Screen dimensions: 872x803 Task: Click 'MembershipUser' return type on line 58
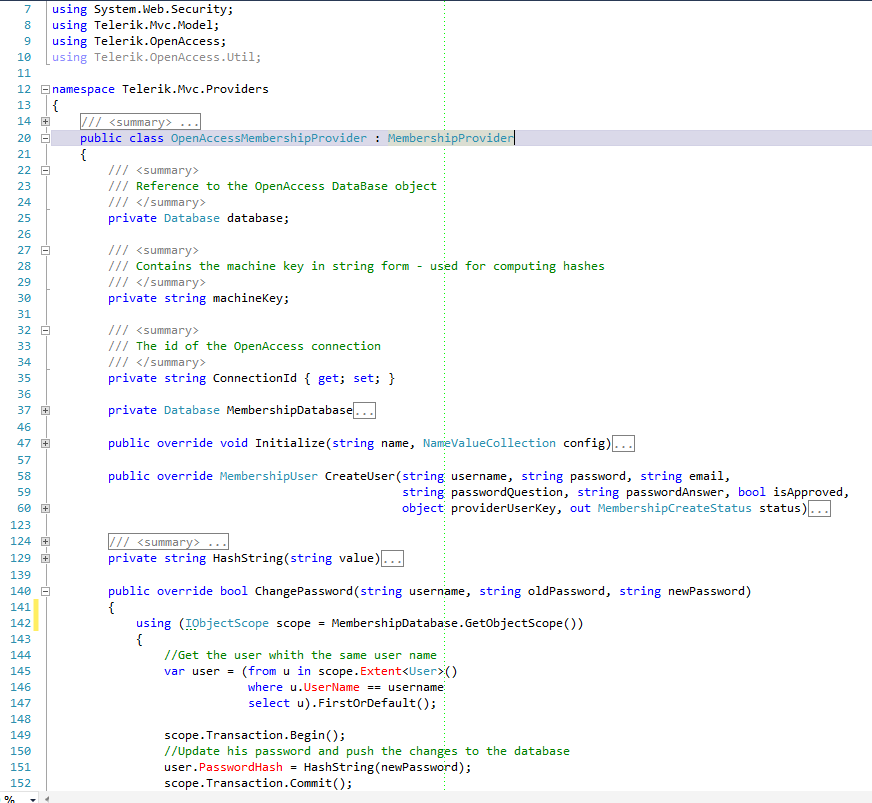pyautogui.click(x=269, y=476)
